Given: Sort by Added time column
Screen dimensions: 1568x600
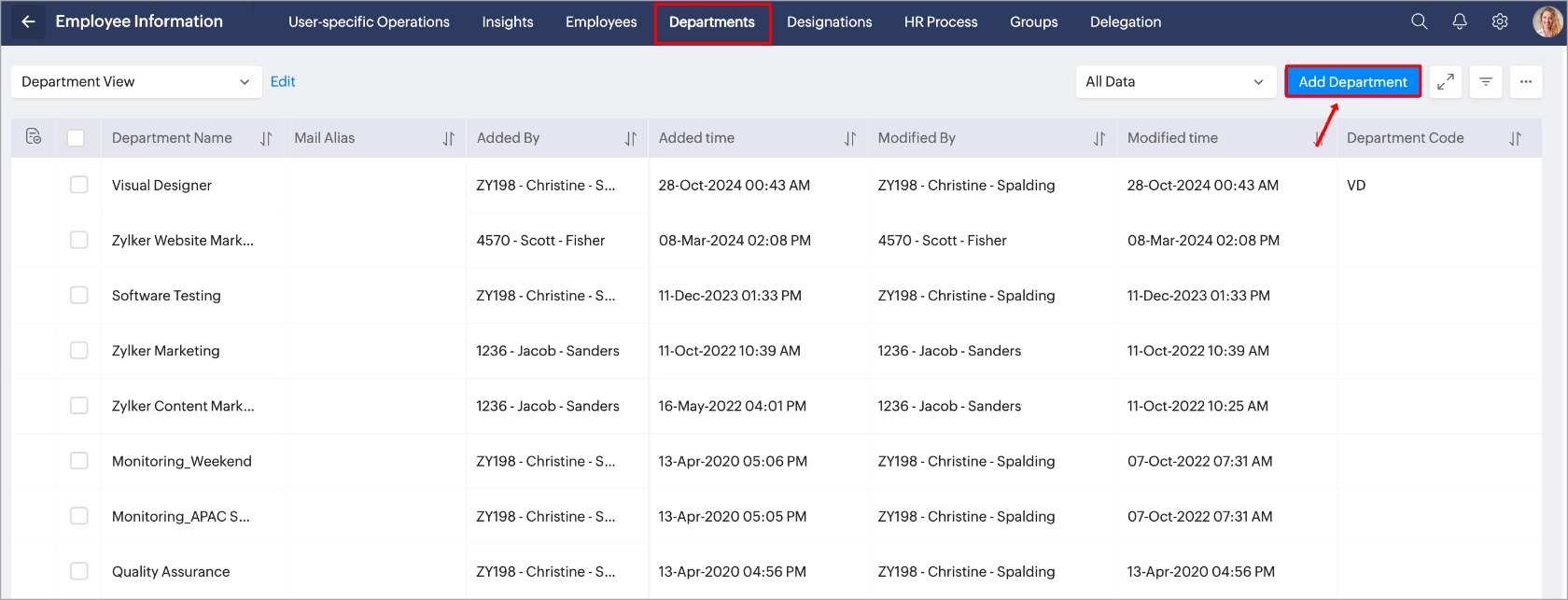Looking at the screenshot, I should coord(850,138).
